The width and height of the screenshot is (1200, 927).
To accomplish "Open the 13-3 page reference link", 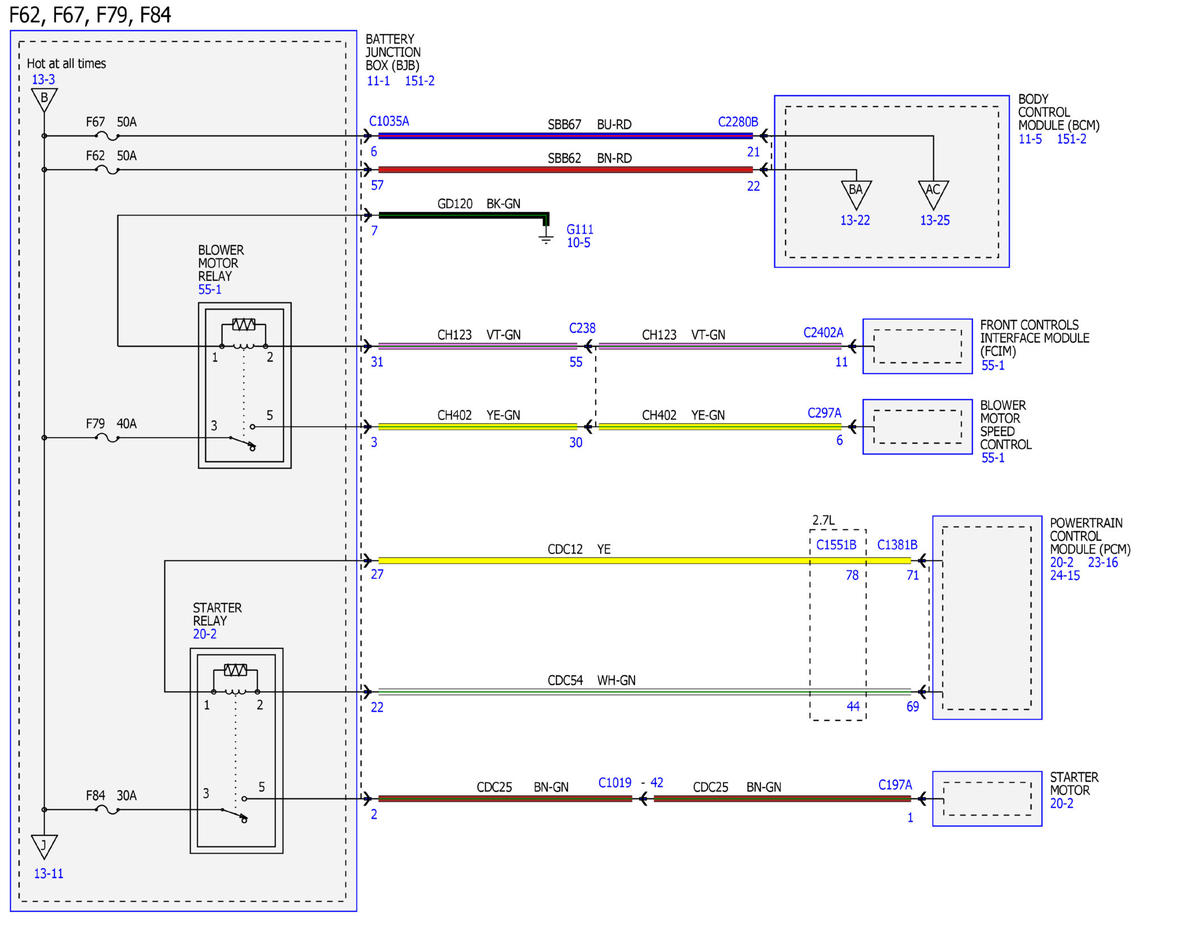I will pyautogui.click(x=44, y=79).
